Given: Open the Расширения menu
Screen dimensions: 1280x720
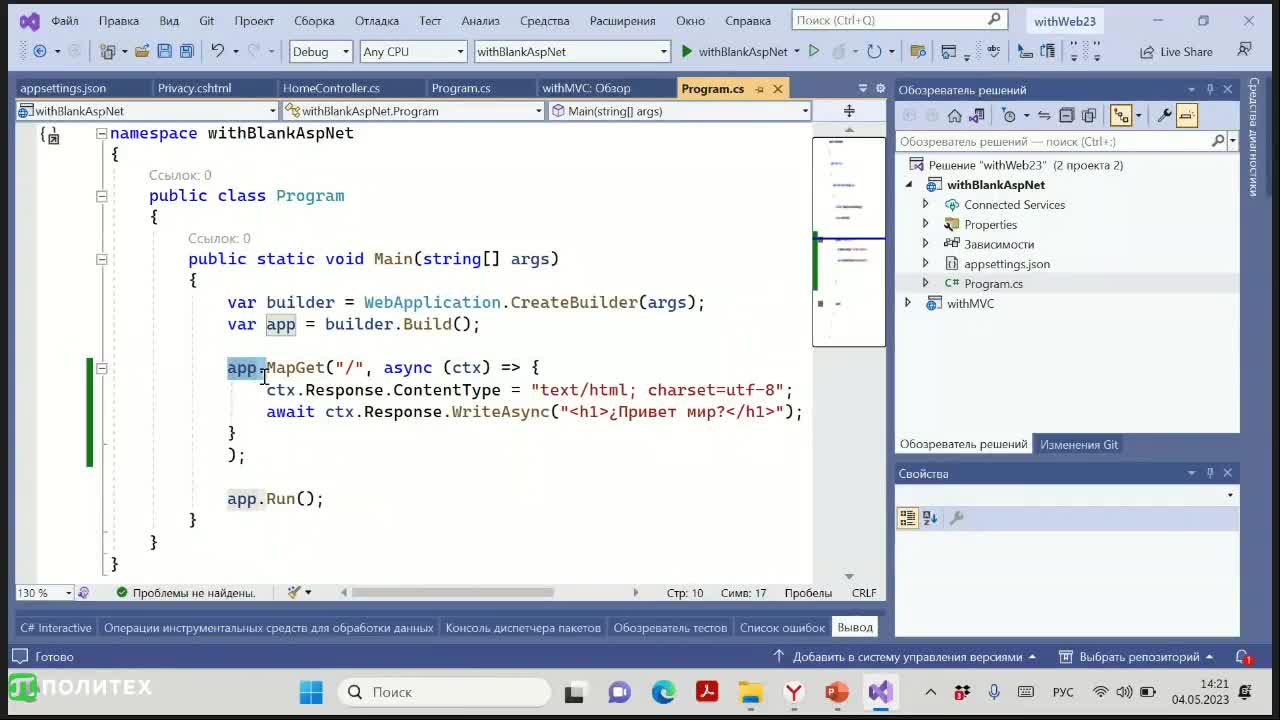Looking at the screenshot, I should tap(622, 20).
